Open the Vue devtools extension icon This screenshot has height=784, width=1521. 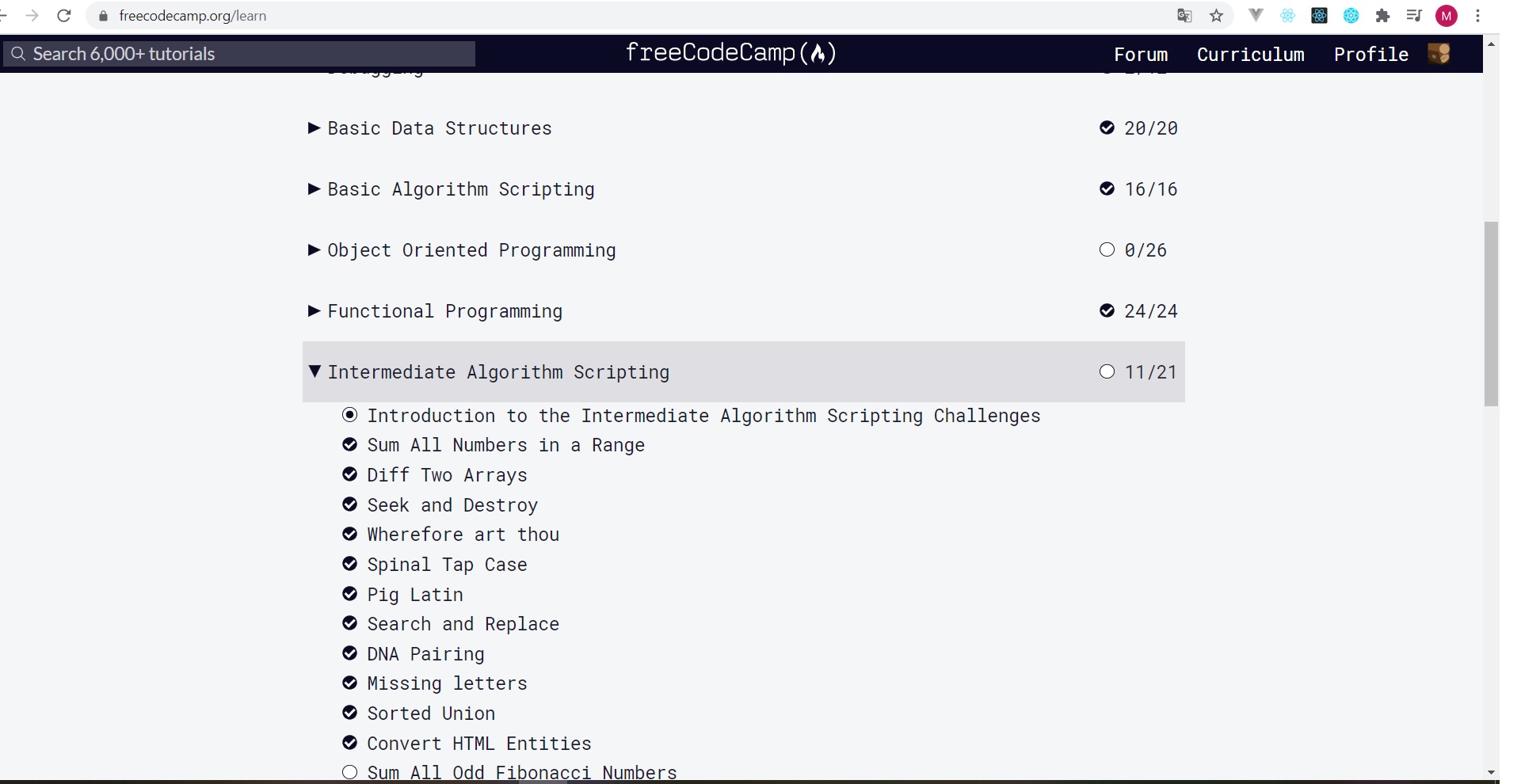tap(1256, 15)
